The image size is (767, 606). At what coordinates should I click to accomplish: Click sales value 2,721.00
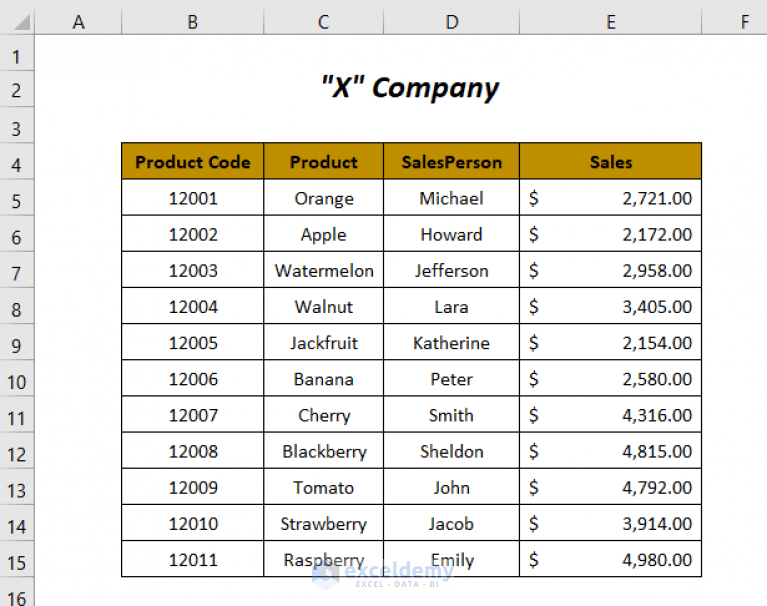tap(610, 198)
